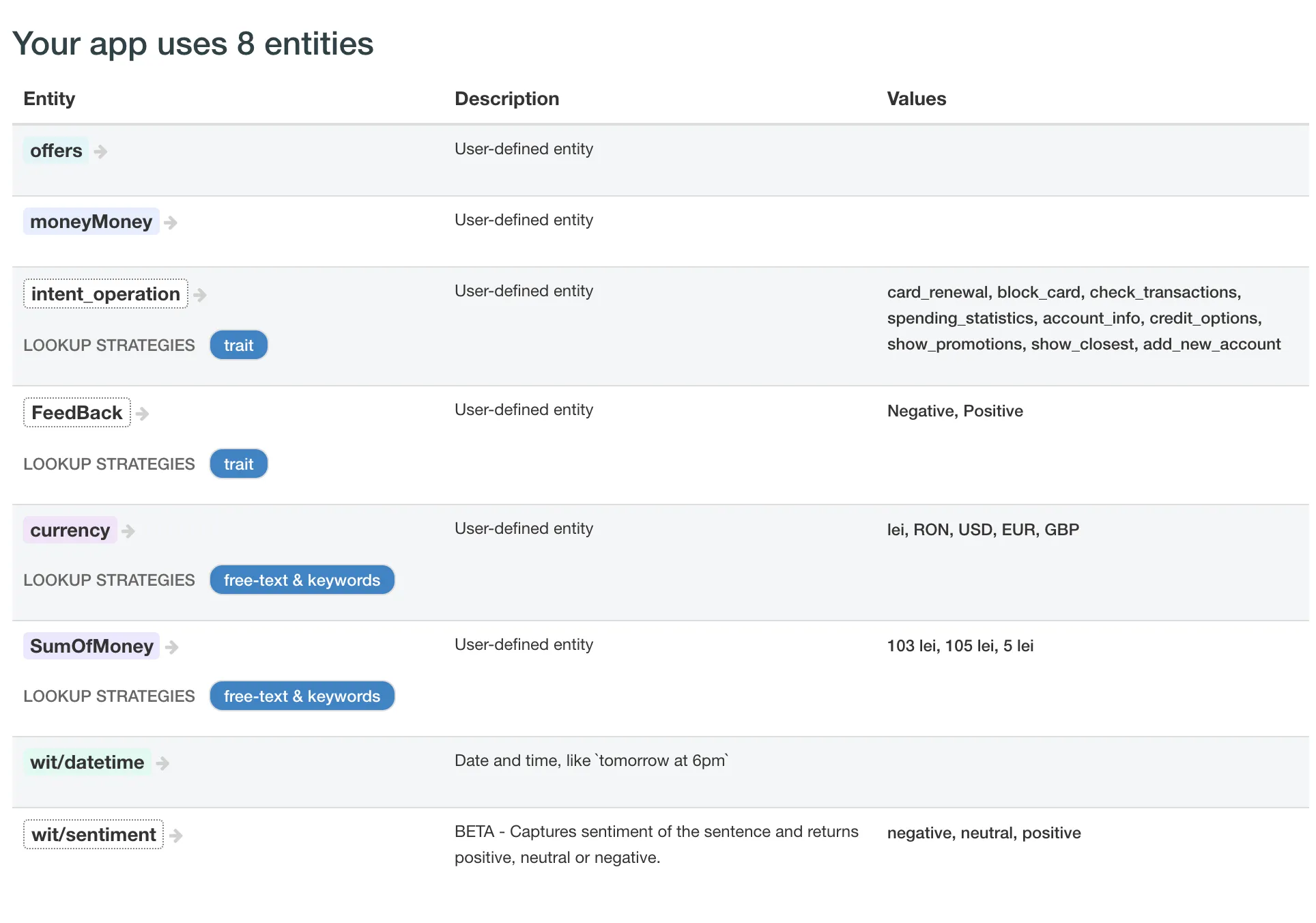Viewport: 1316px width, 923px height.
Task: Click the arrow icon beside FeedBack
Action: point(142,414)
